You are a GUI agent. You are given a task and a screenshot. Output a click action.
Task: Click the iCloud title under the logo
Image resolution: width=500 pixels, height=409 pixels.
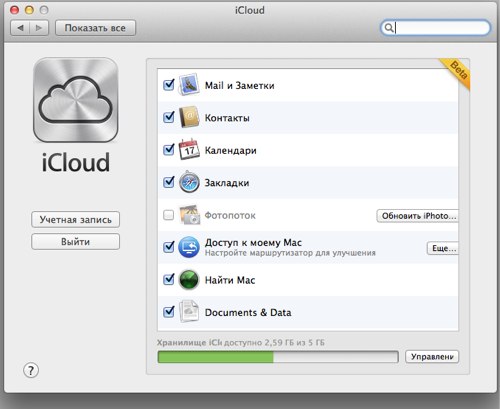coord(76,162)
